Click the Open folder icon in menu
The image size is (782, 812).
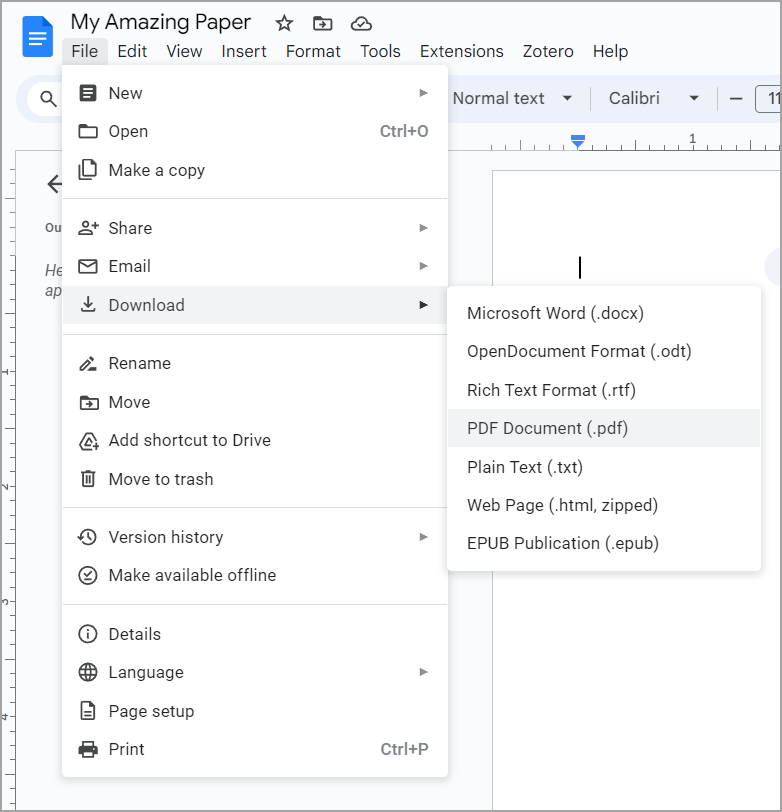pyautogui.click(x=88, y=132)
